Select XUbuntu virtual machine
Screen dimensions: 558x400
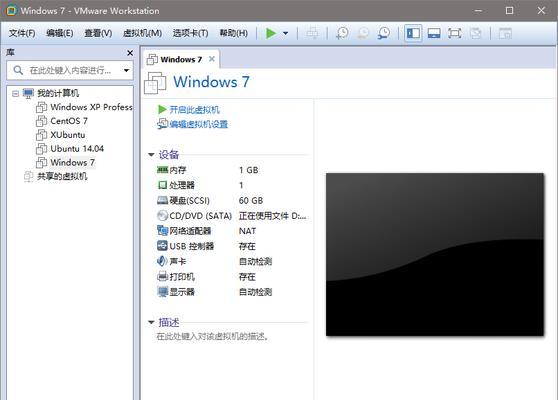coord(68,135)
